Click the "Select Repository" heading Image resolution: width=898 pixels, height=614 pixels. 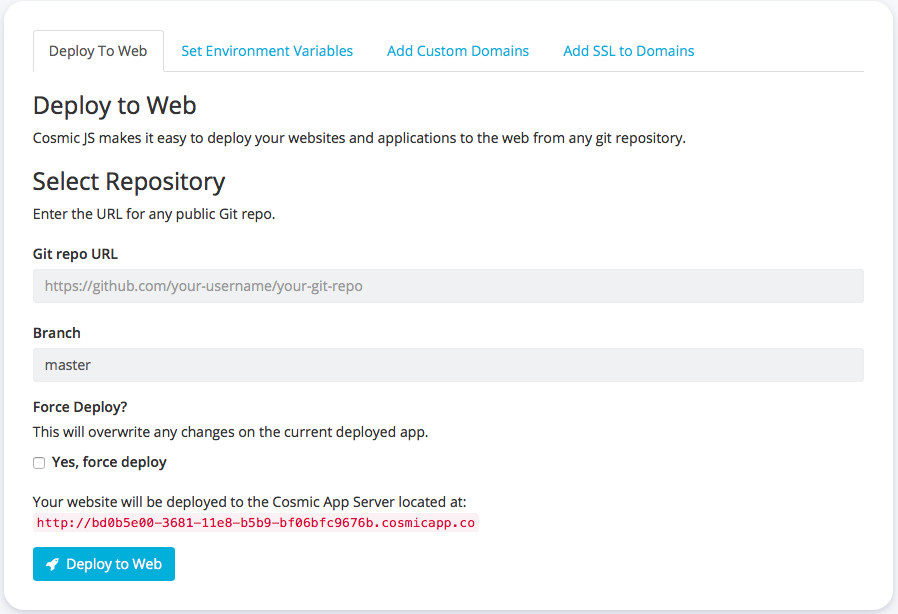click(129, 181)
